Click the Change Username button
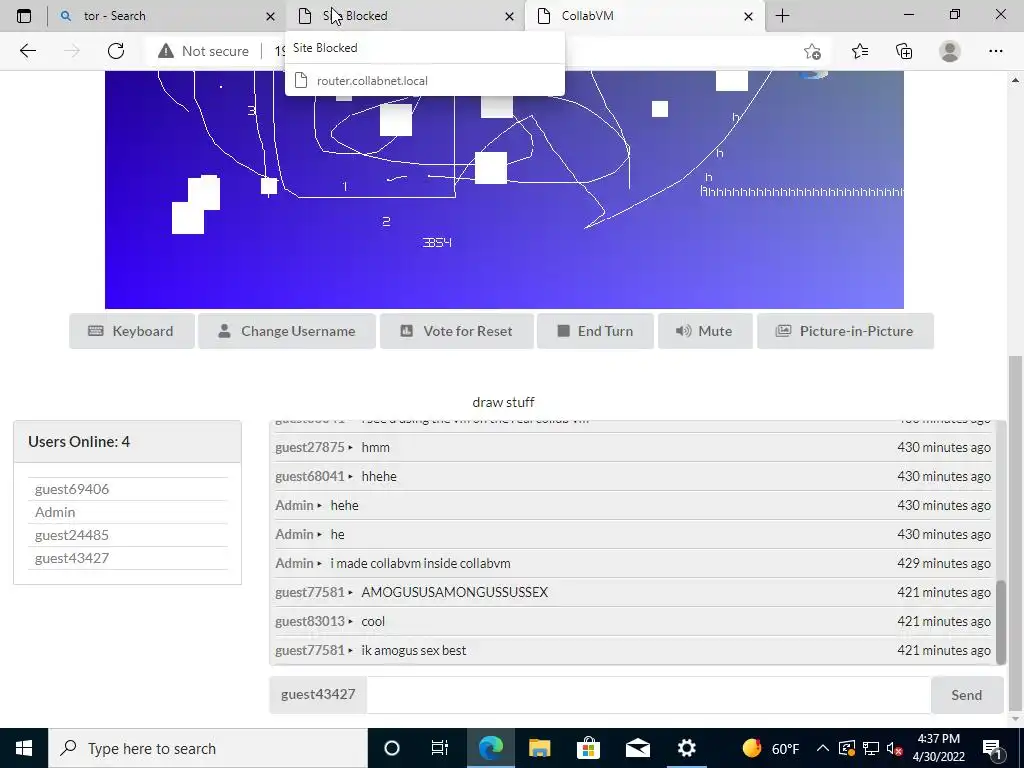Image resolution: width=1024 pixels, height=768 pixels. coord(287,331)
